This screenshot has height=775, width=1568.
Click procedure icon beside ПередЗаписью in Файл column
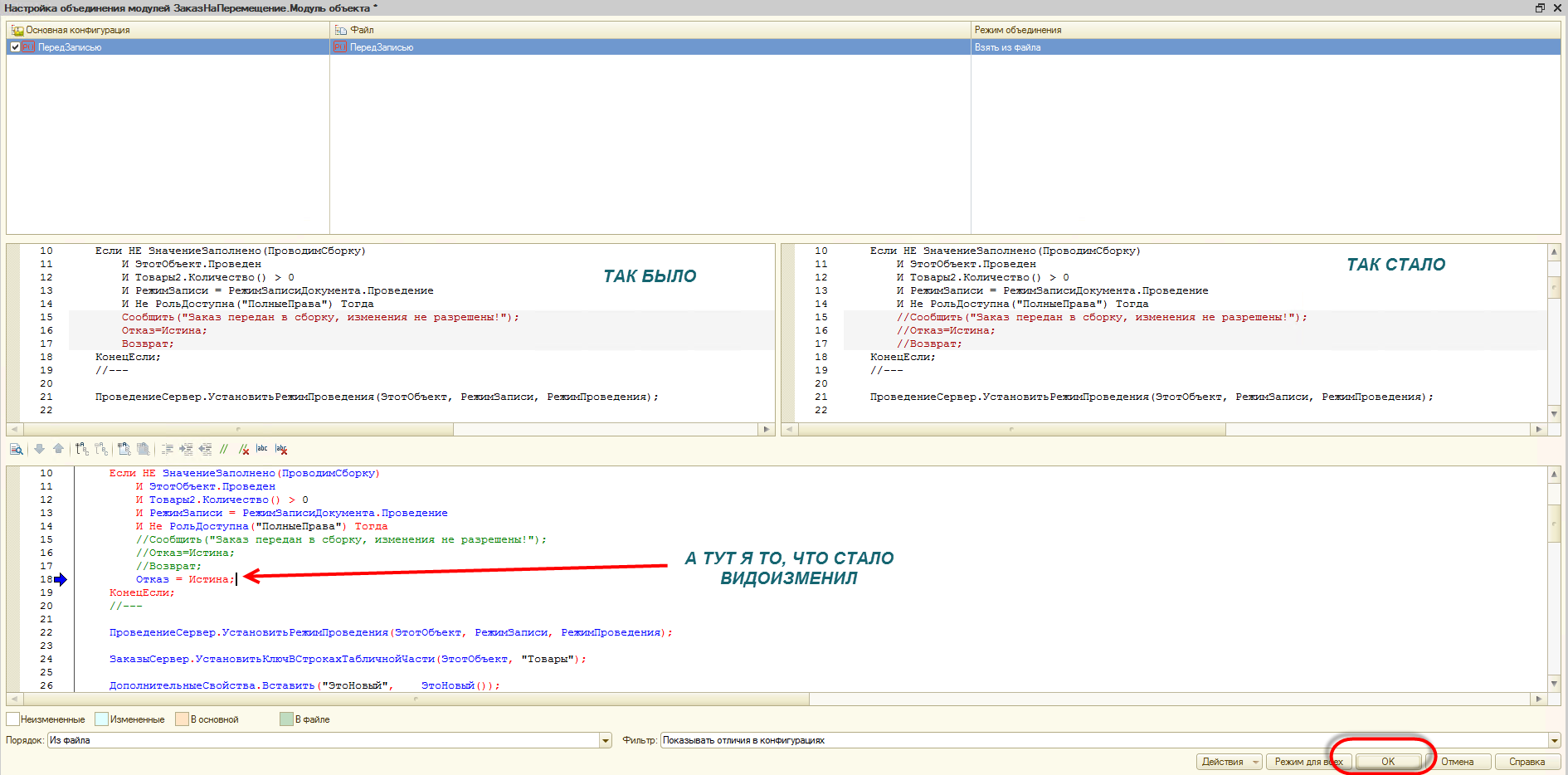pyautogui.click(x=339, y=47)
